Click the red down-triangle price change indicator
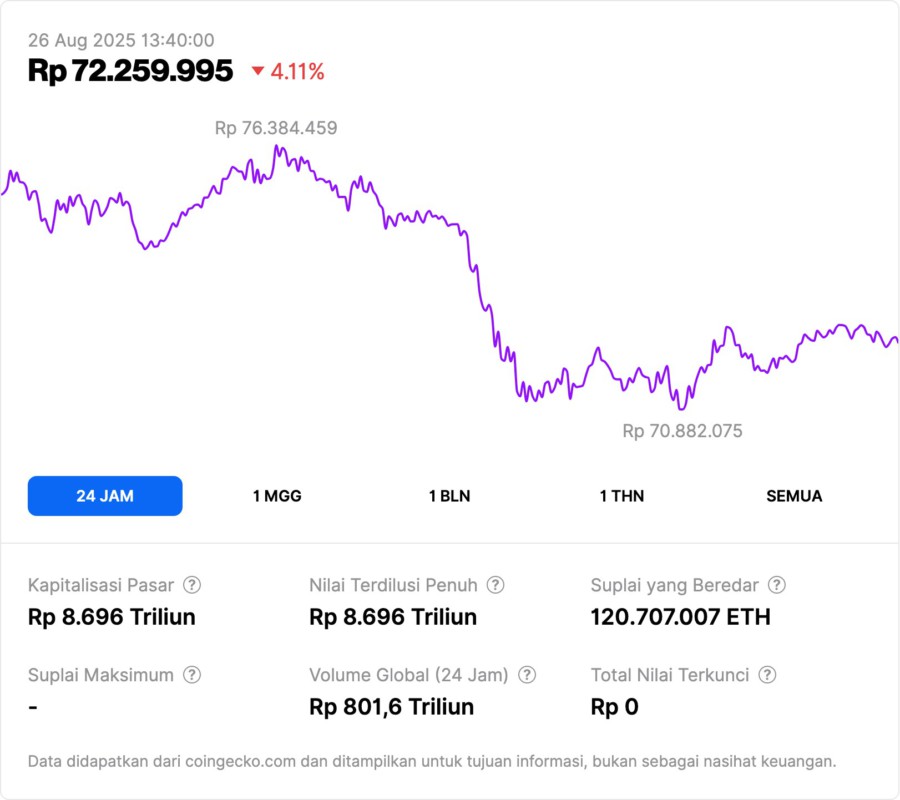This screenshot has height=800, width=900. point(258,71)
